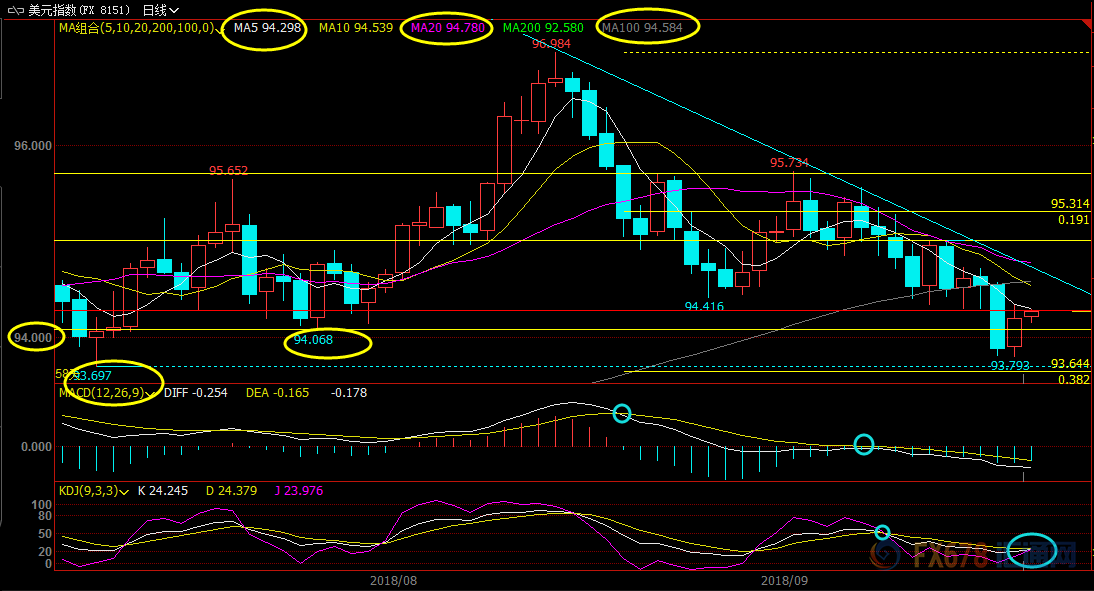Click the link icon beside 美元指数 title
Viewport: 1094px width, 591px height.
(13, 9)
